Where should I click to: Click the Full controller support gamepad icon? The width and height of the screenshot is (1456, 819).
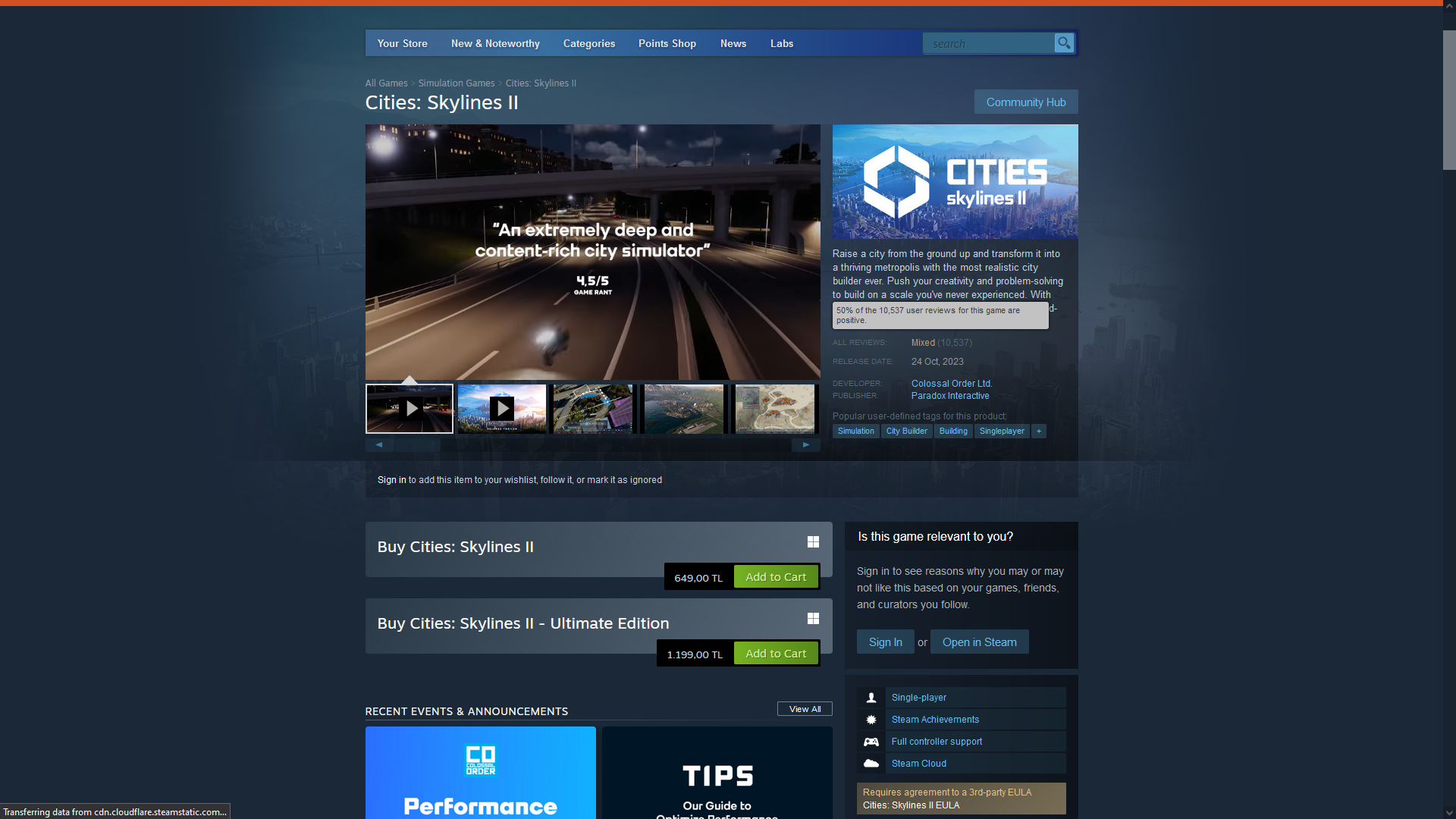coord(871,742)
